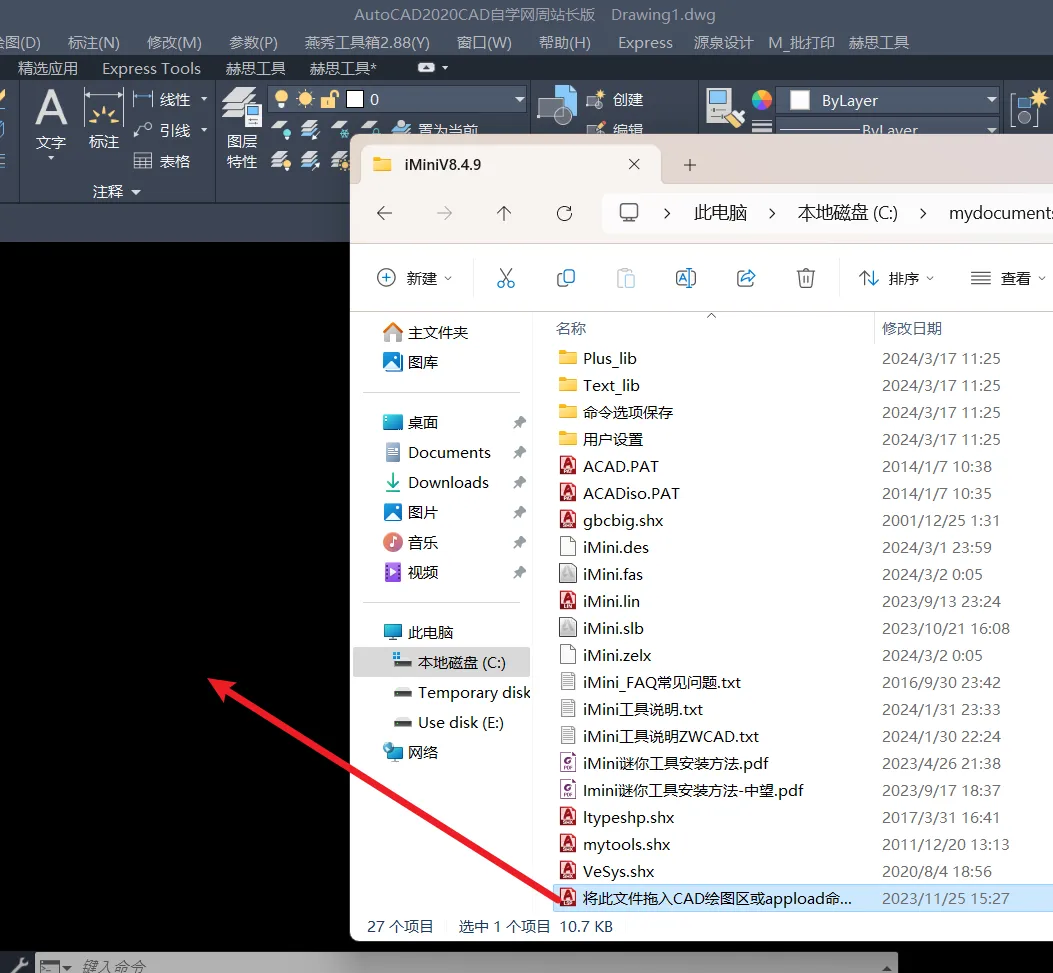
Task: Expand the 注释 annotation panel
Action: point(116,192)
